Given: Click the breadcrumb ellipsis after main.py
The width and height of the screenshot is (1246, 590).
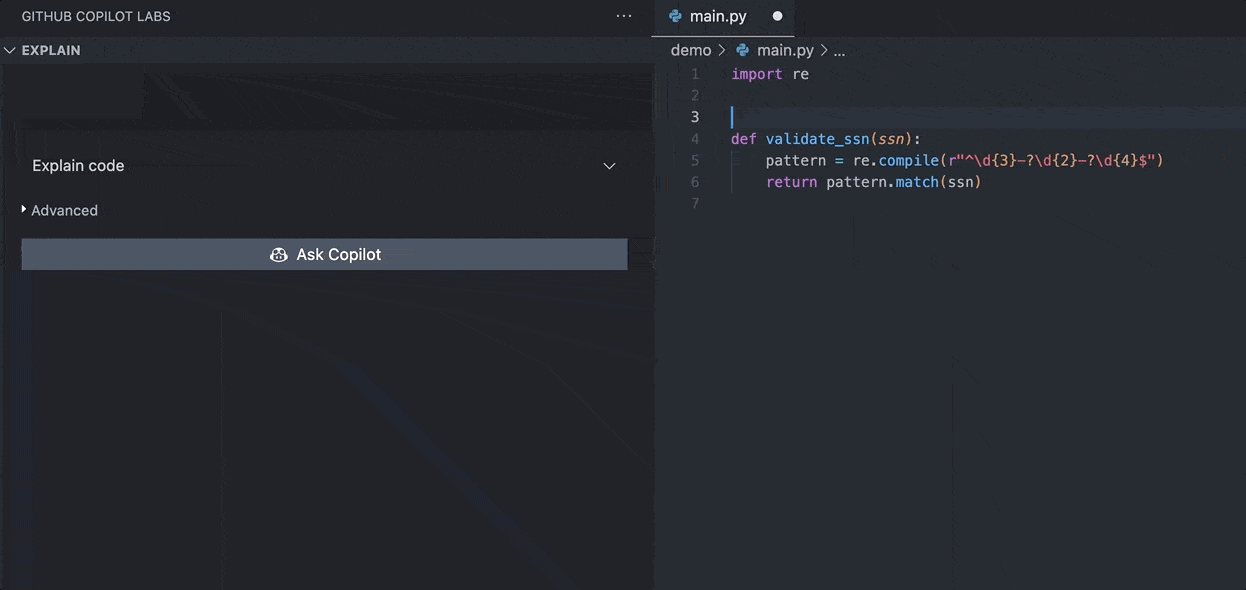Looking at the screenshot, I should 839,51.
